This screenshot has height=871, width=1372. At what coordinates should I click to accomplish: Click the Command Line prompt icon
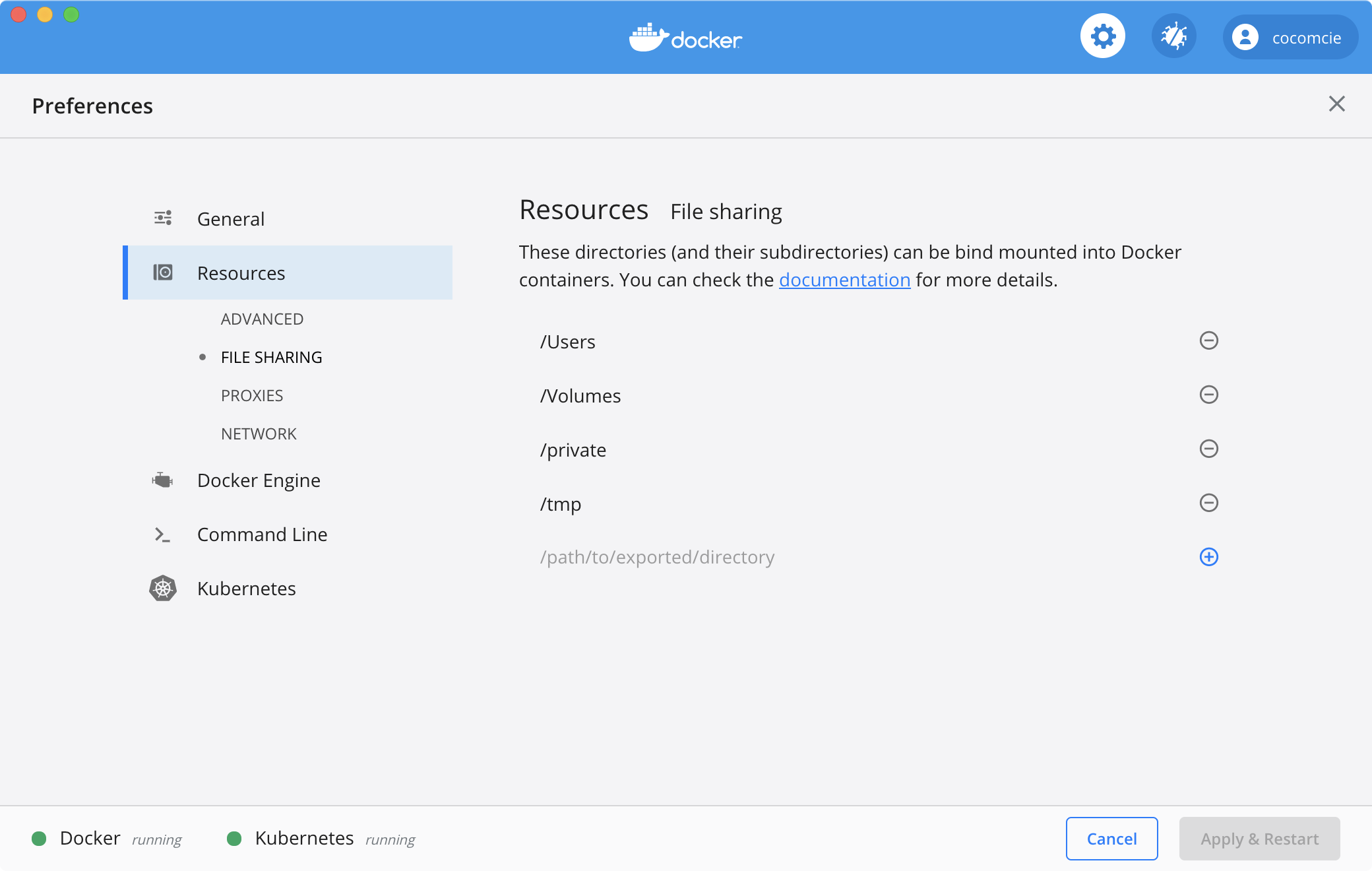tap(162, 534)
